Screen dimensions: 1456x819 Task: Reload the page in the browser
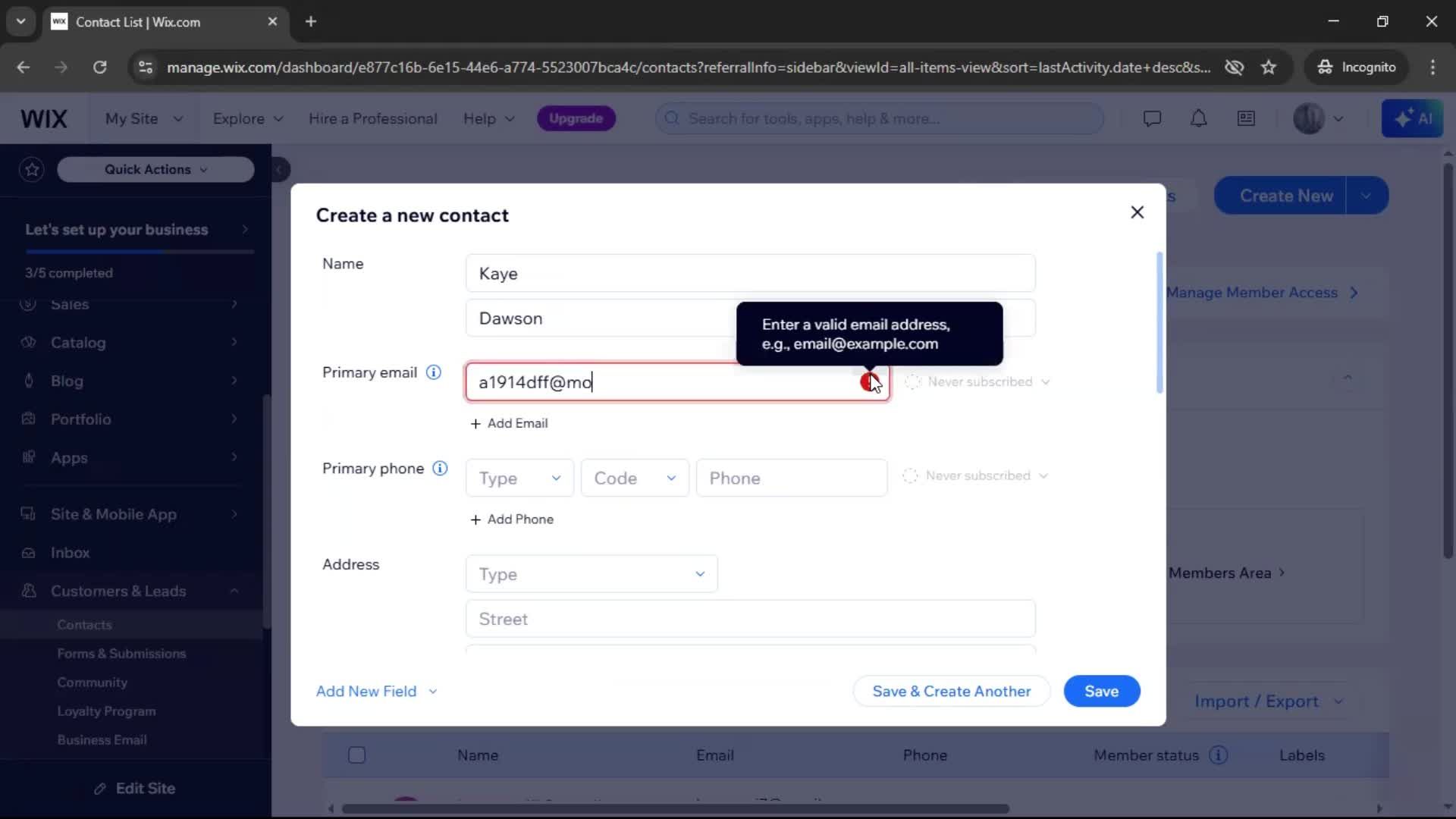(99, 67)
